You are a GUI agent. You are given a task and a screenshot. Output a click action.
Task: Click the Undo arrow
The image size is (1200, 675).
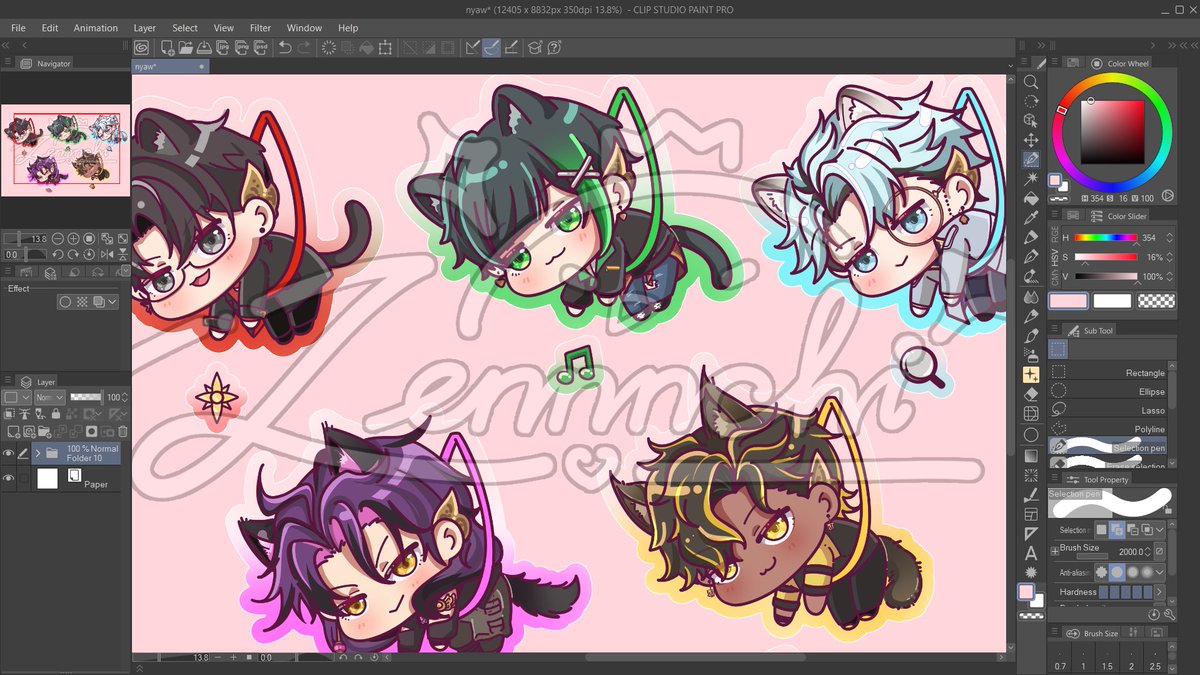285,47
